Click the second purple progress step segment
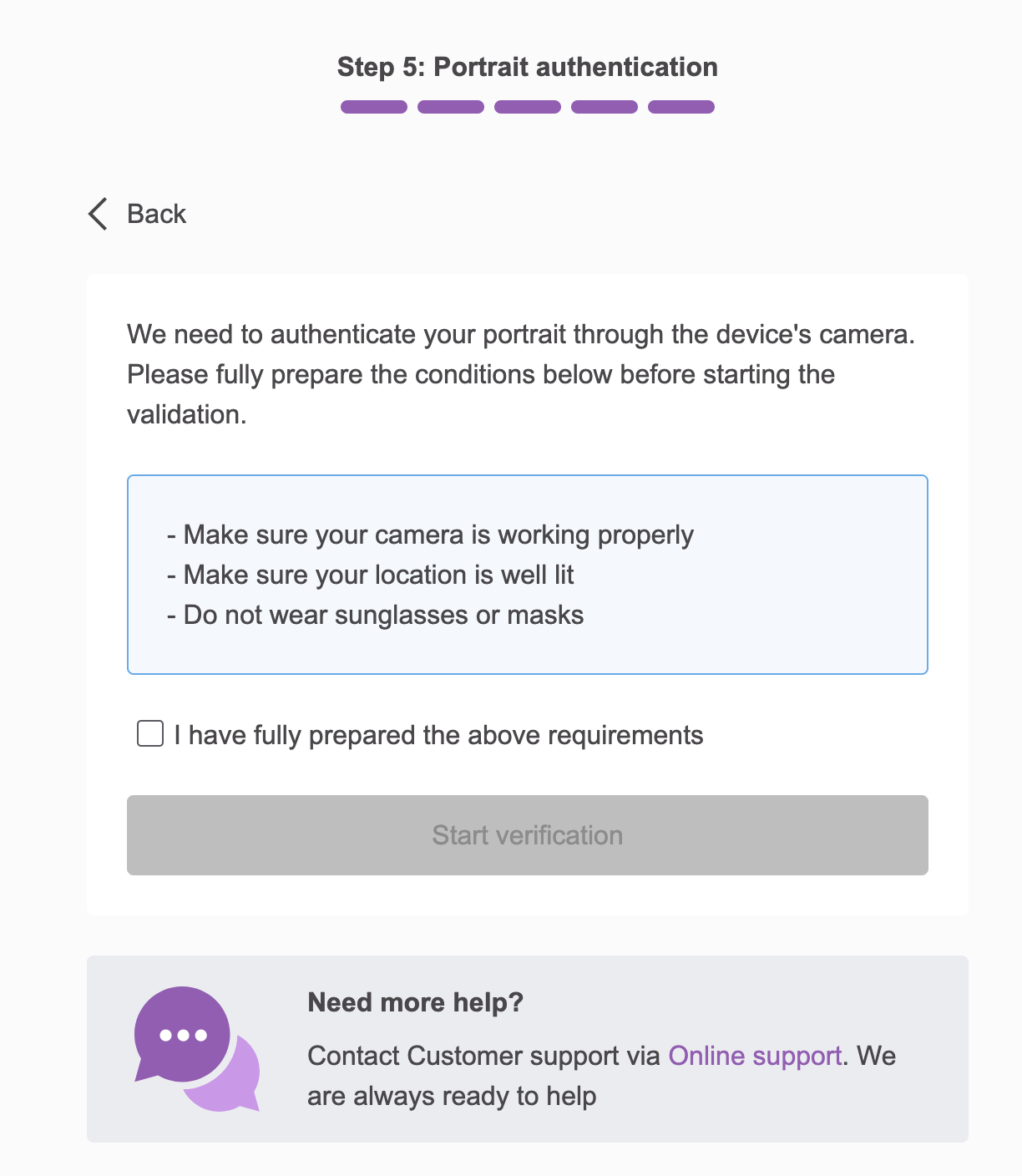Viewport: 1022px width, 1176px height. 451,107
